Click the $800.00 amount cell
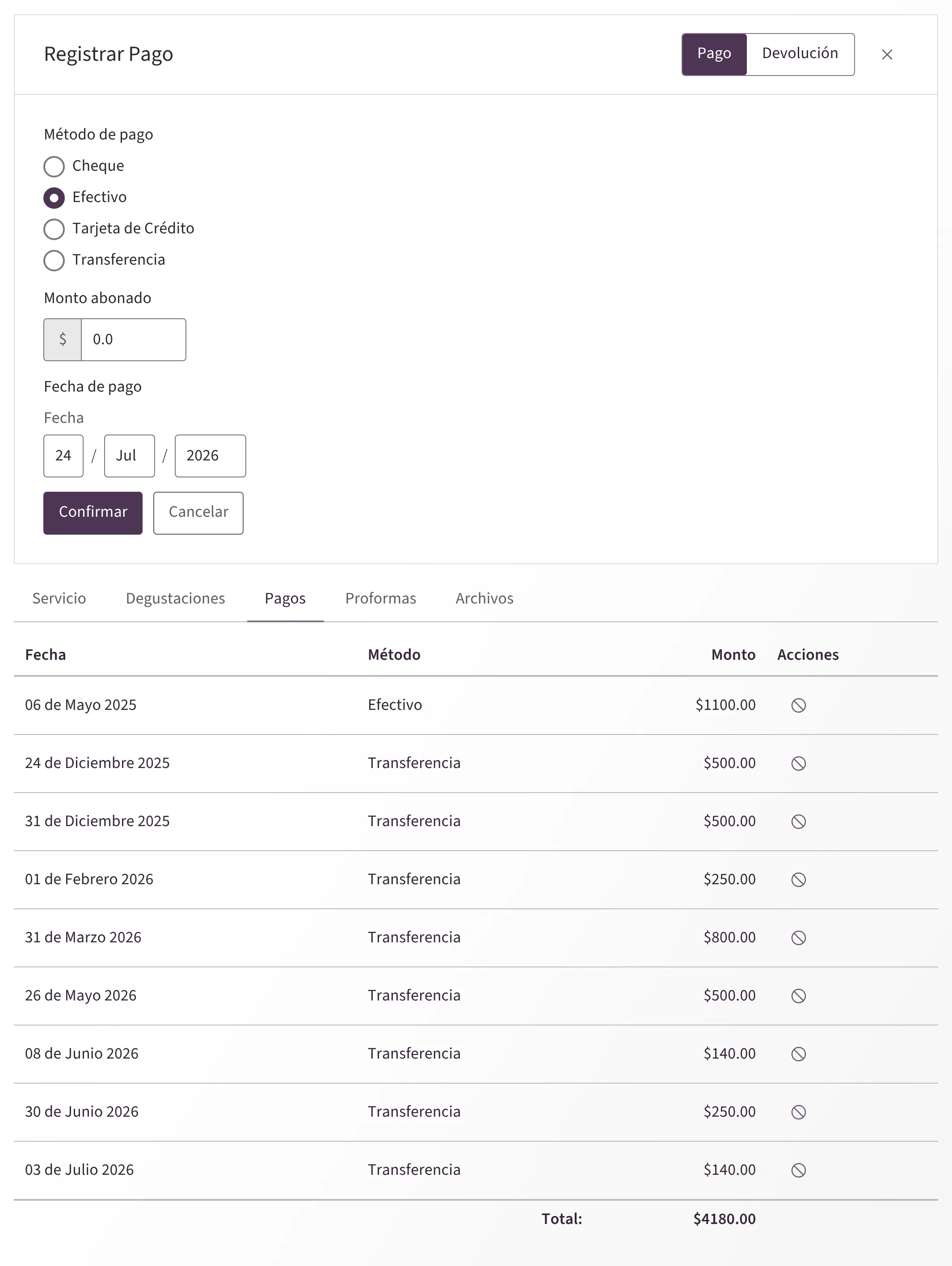952x1266 pixels. [x=729, y=937]
